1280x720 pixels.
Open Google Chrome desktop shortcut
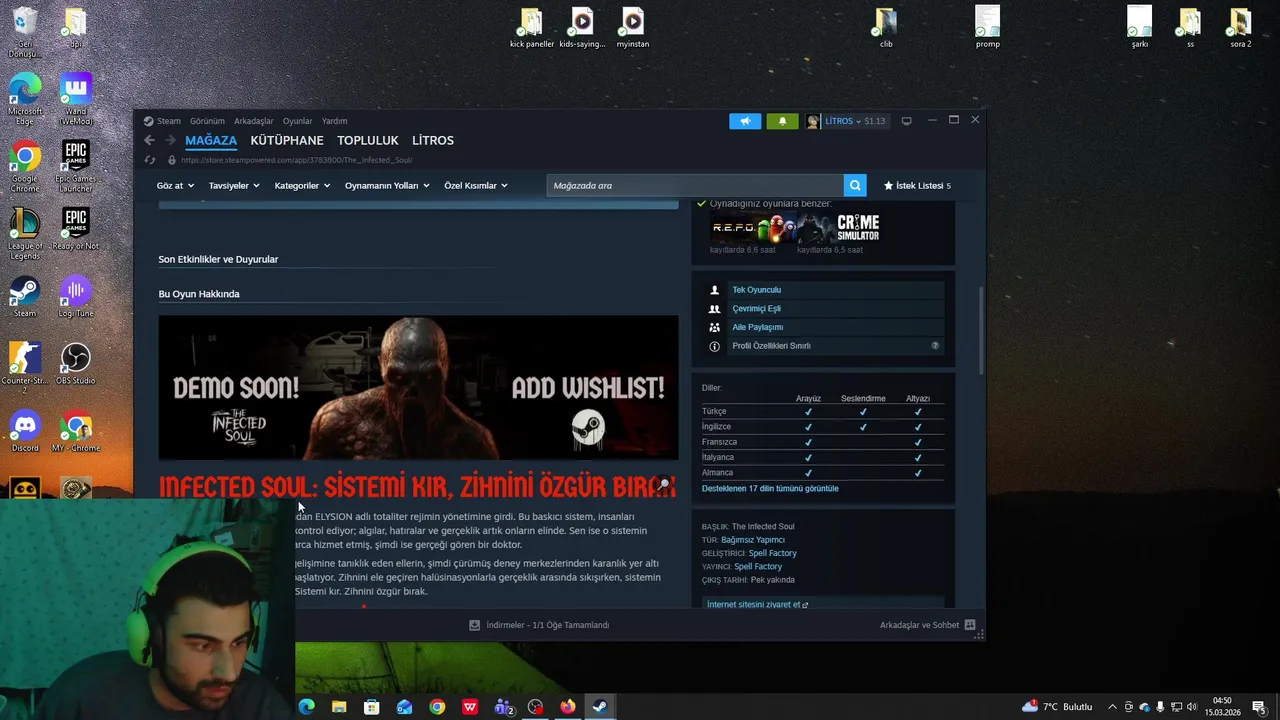tap(25, 167)
